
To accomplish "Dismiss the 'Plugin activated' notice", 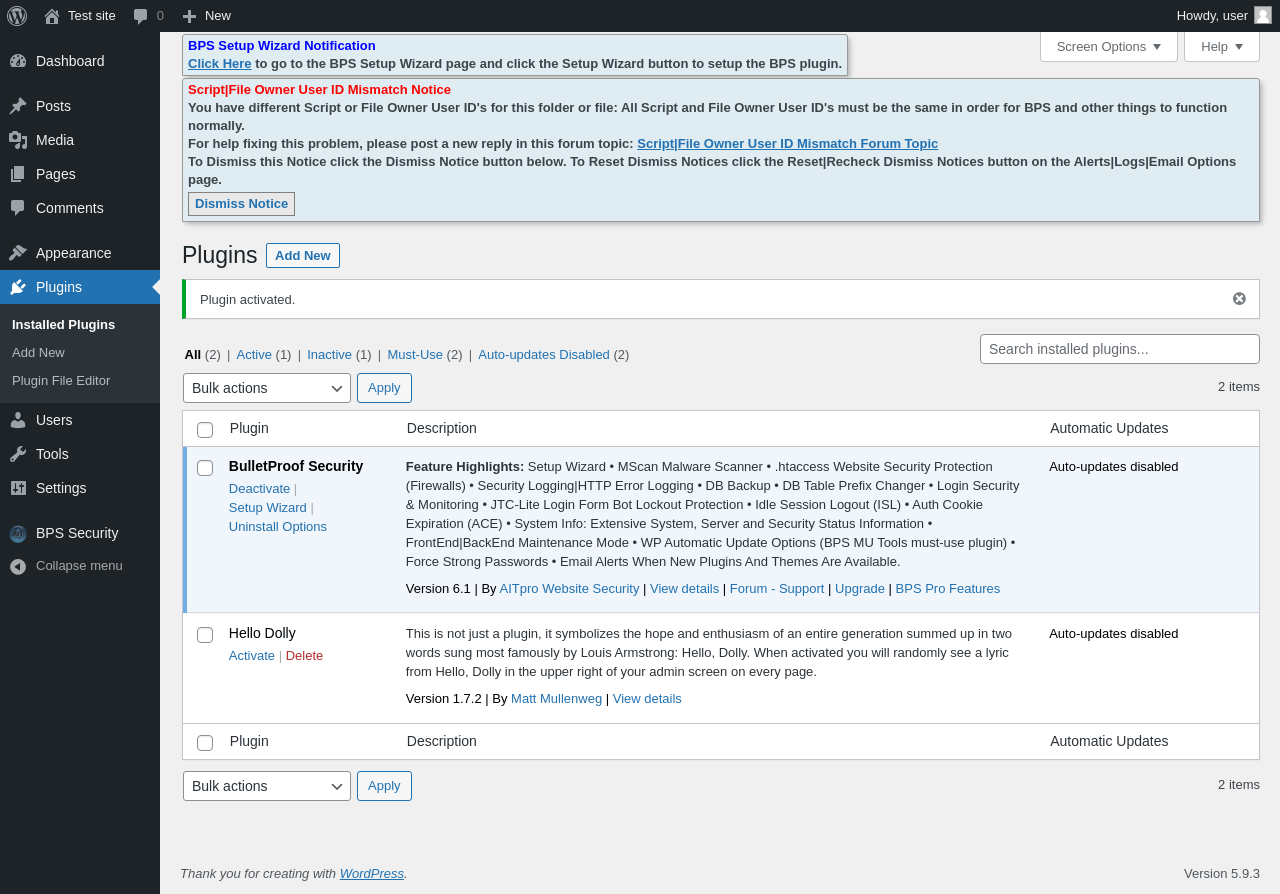I will (x=1239, y=299).
